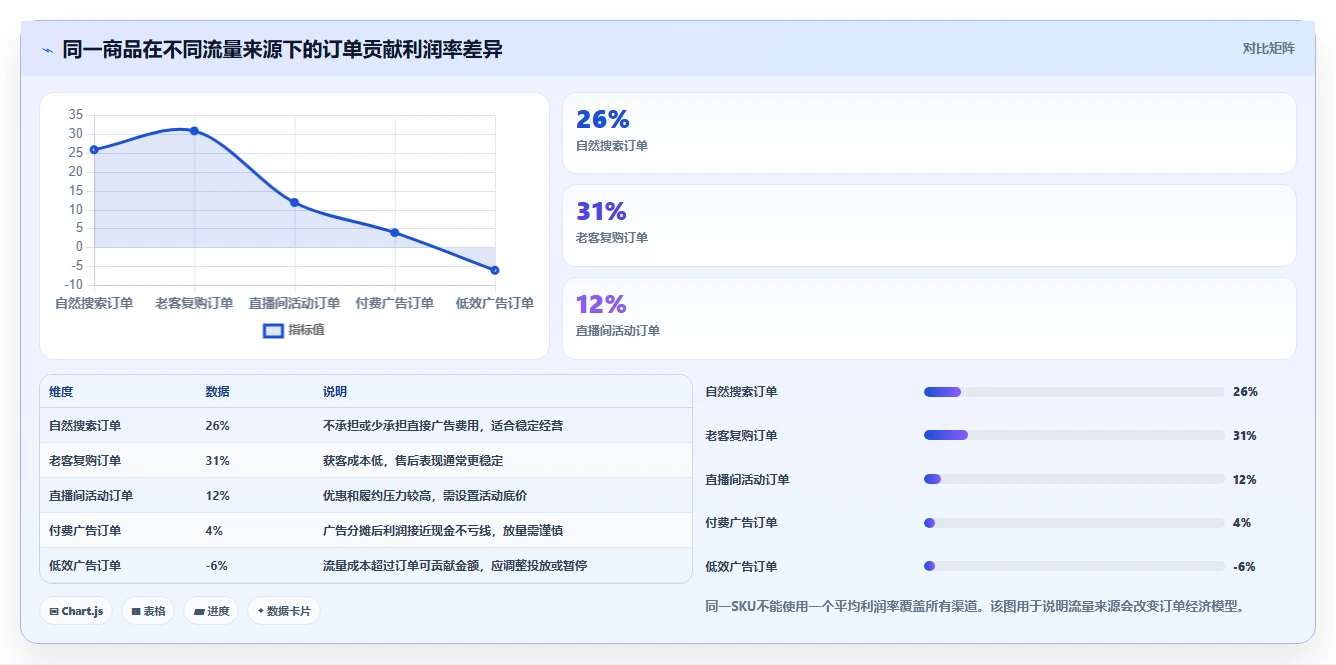Click the progress bar for 直播间活动订单
1336x665 pixels.
click(x=1074, y=479)
